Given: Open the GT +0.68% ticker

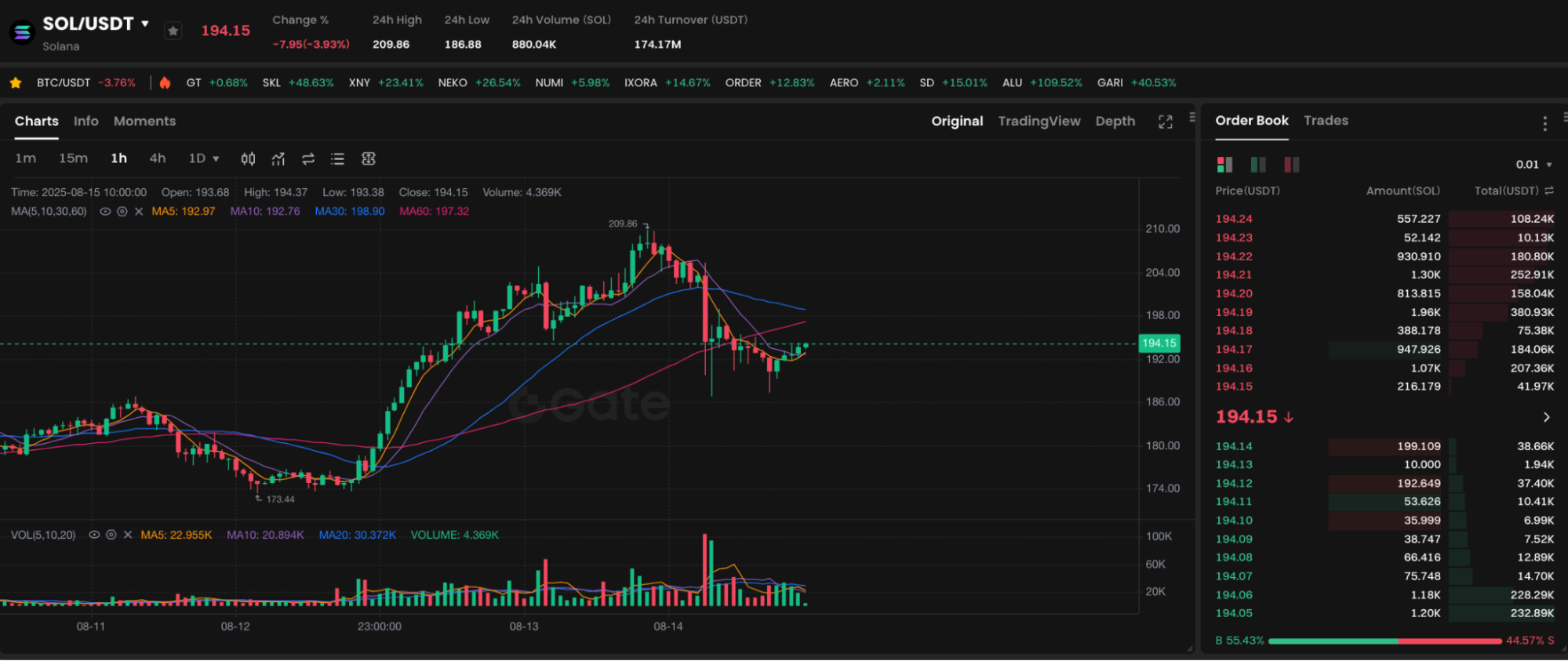Looking at the screenshot, I should tap(216, 82).
